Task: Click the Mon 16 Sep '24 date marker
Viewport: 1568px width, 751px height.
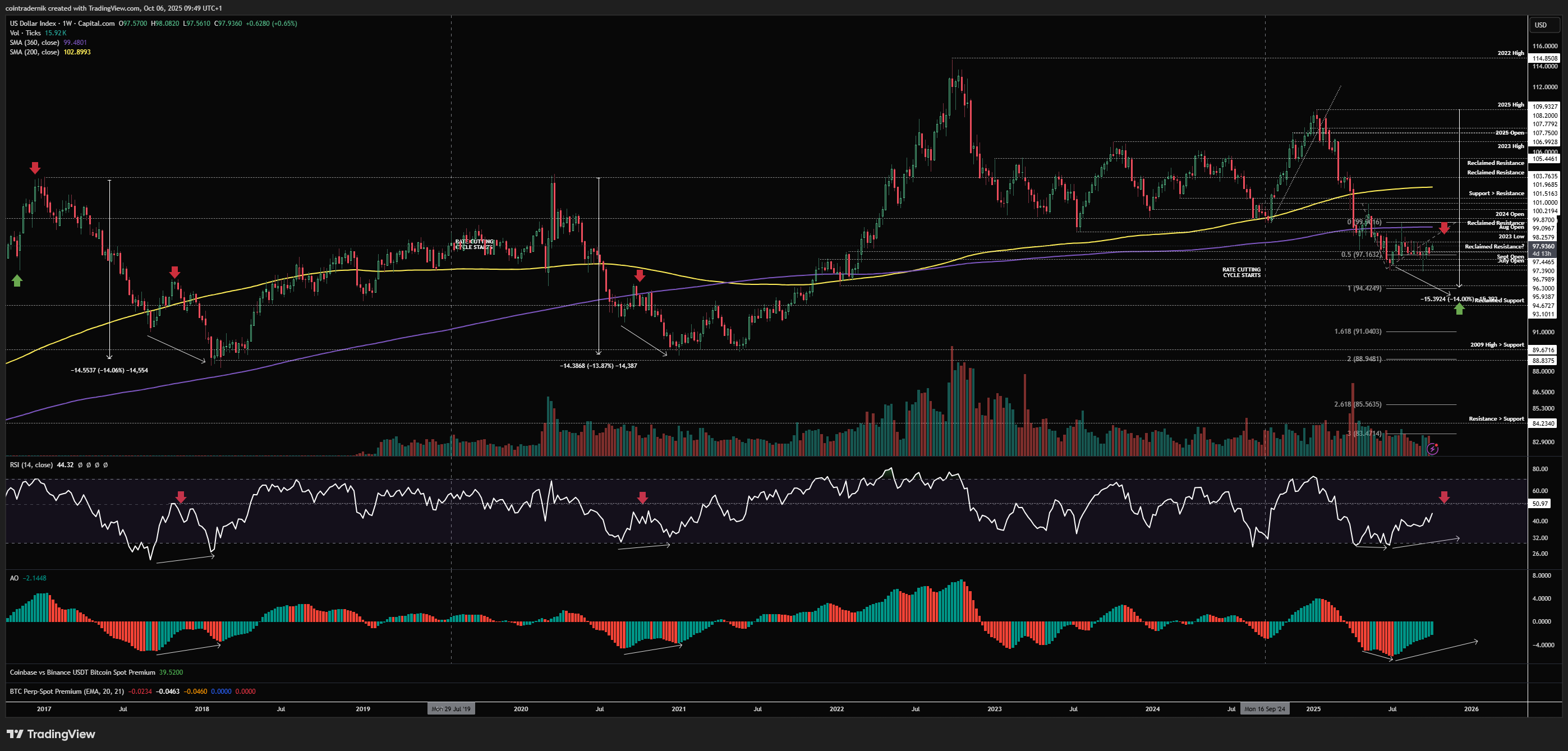Action: (x=1264, y=709)
